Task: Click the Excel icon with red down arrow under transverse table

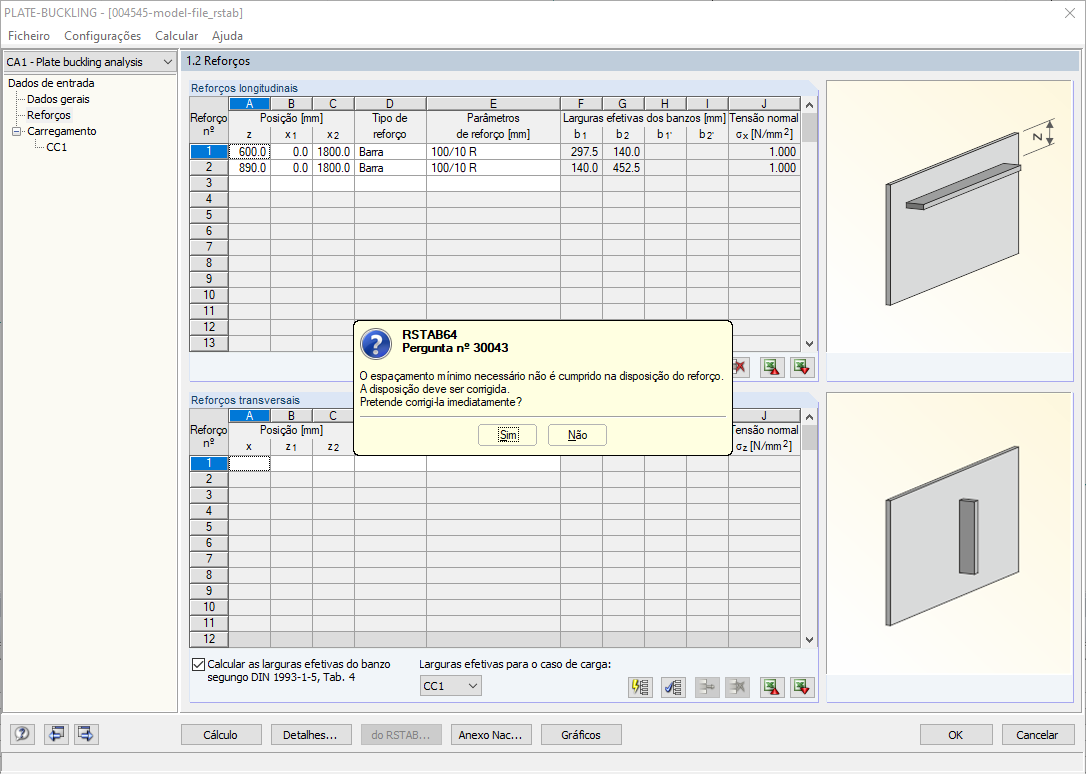Action: tap(802, 687)
